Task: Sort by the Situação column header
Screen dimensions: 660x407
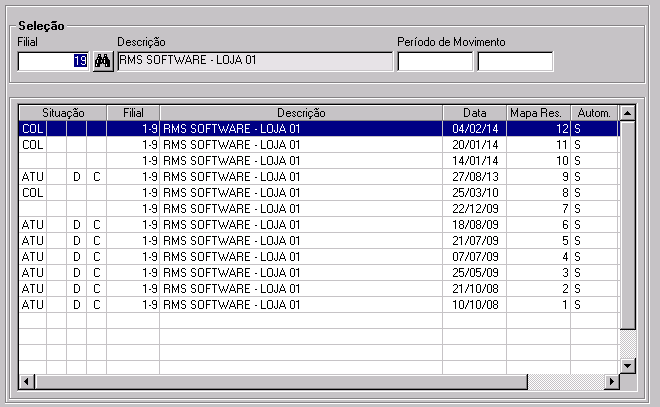Action: coord(63,113)
